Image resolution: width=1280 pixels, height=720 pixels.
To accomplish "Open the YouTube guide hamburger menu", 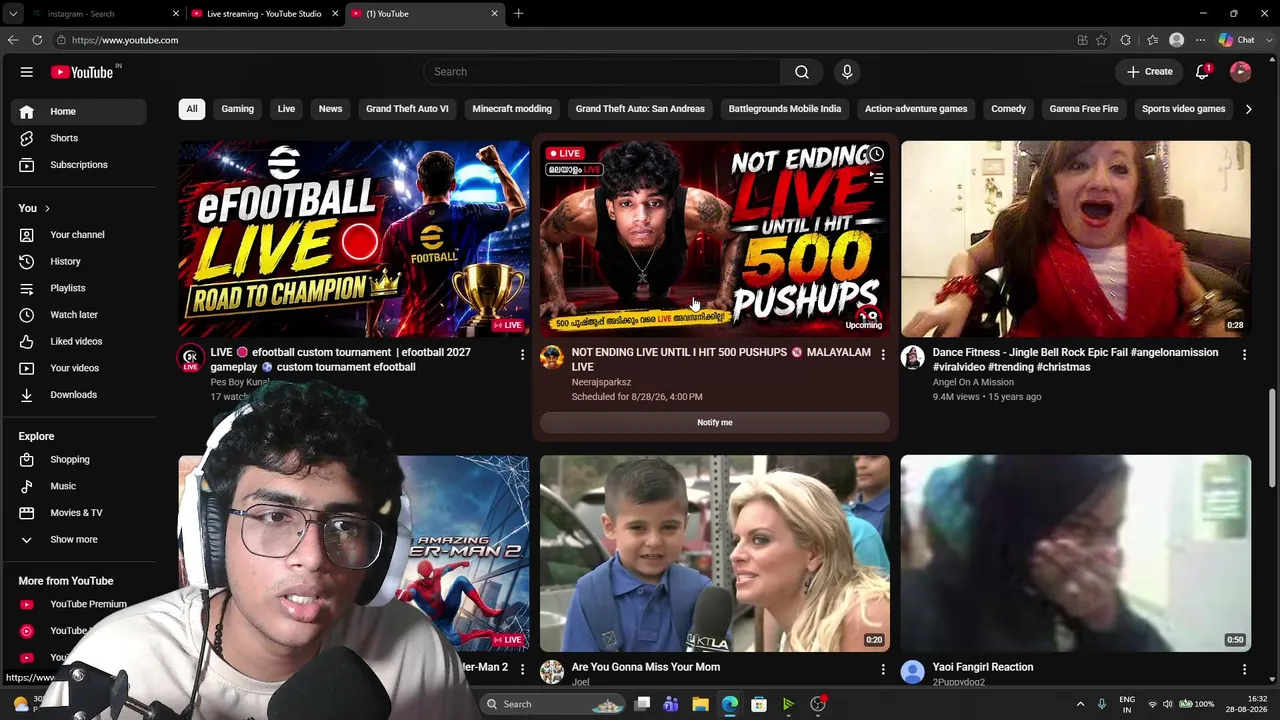I will click(x=27, y=72).
